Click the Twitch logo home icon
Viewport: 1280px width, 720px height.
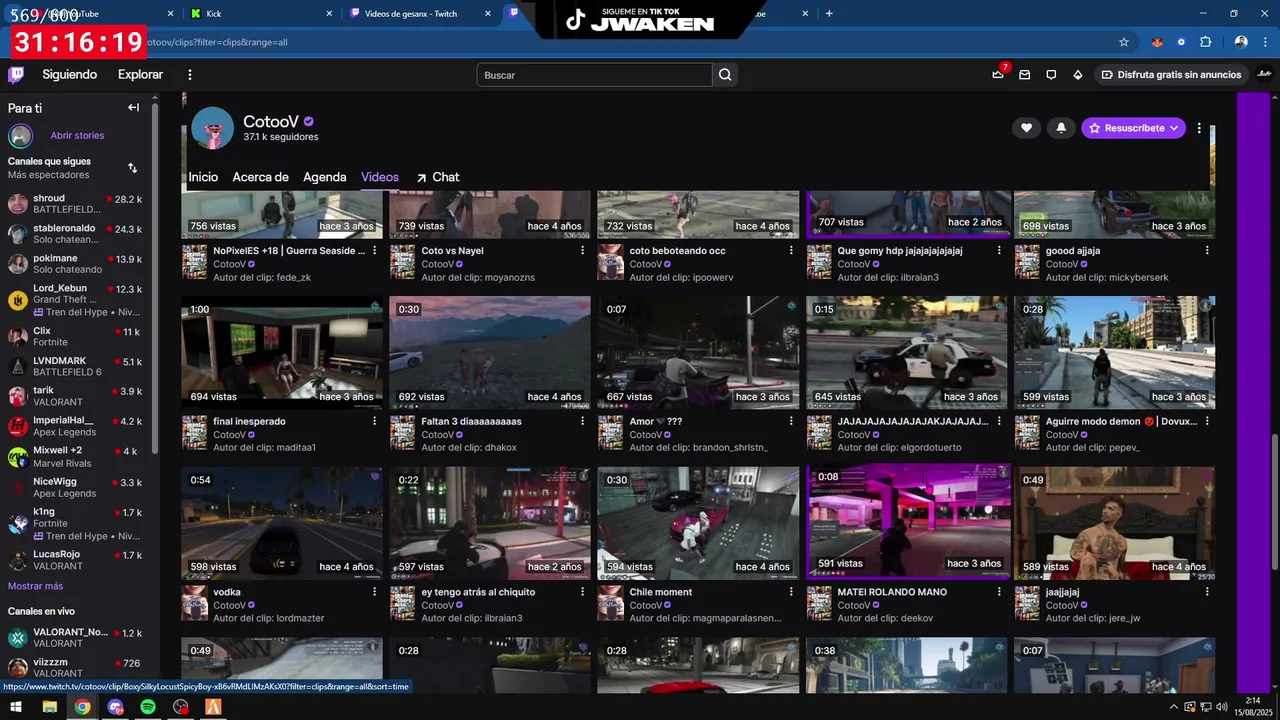16,75
